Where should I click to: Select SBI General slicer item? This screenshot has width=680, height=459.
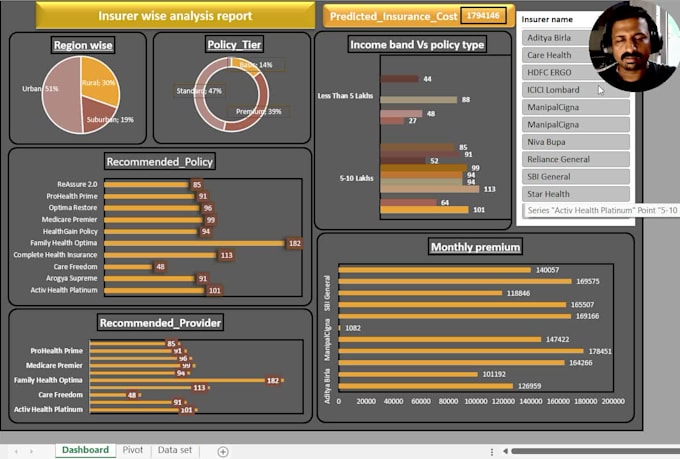575,177
